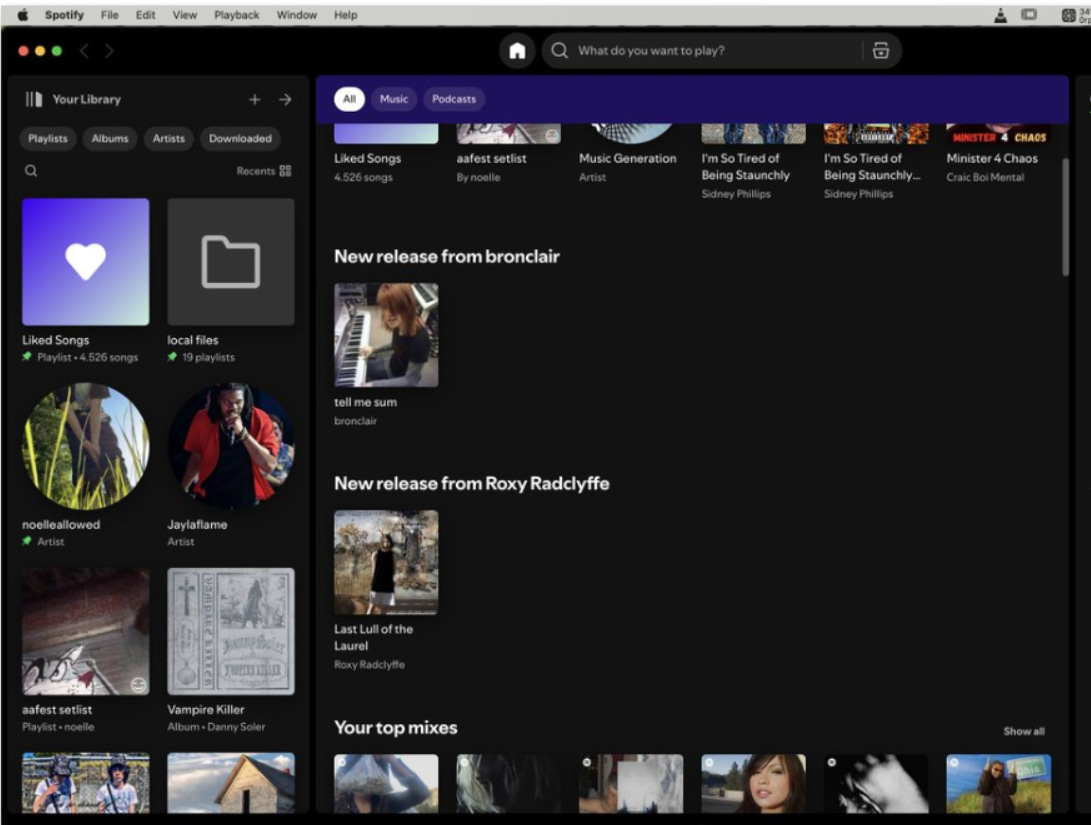The image size is (1091, 825).
Task: Click bronclair artist name under tell me sum
Action: 356,421
